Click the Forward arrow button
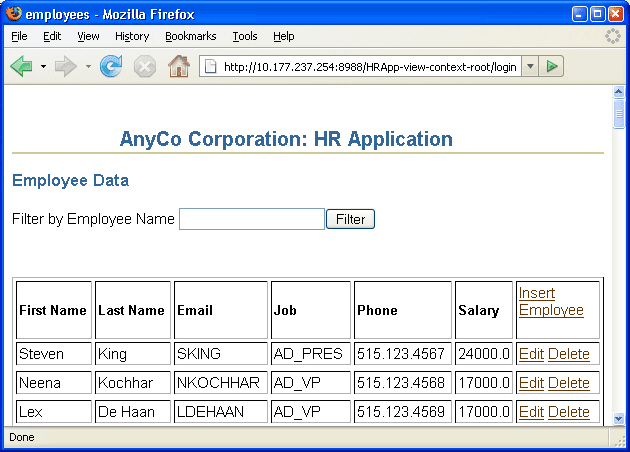630x452 pixels. pos(66,67)
